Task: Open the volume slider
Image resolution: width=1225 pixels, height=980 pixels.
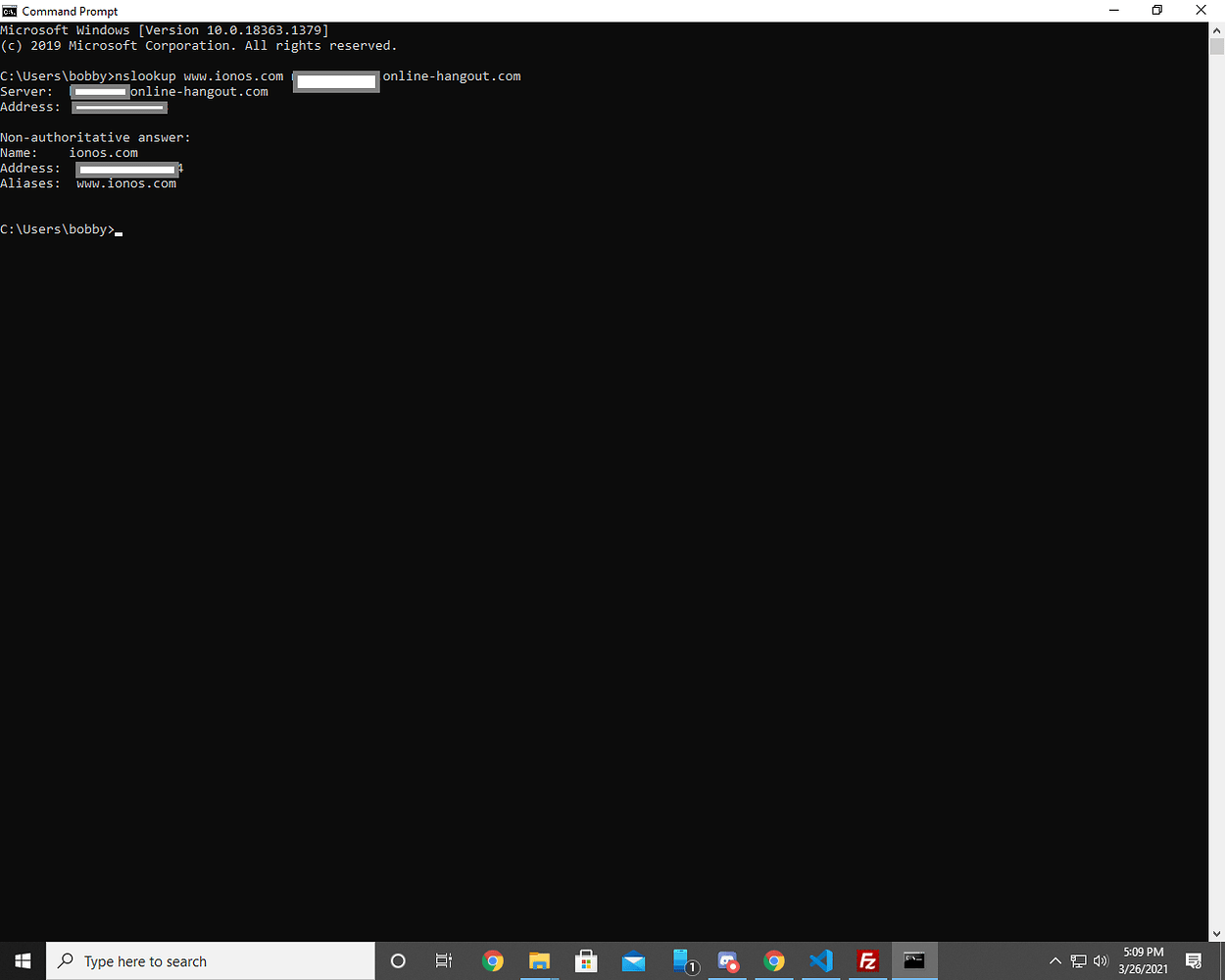Action: (x=1101, y=960)
